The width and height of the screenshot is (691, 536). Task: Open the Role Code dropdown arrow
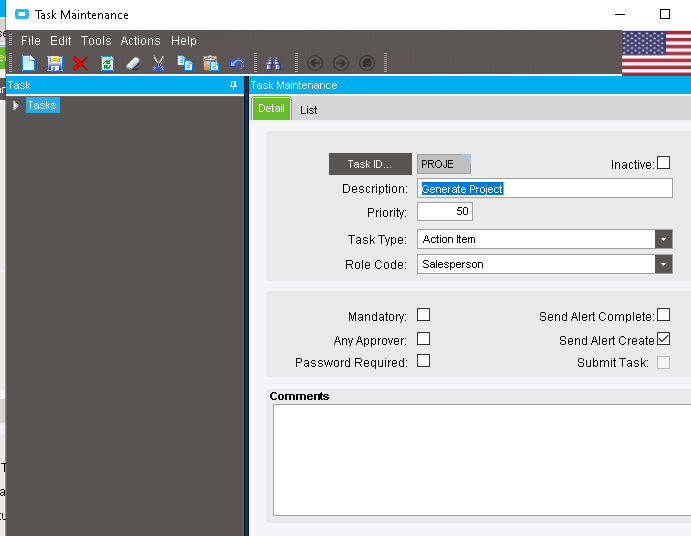[663, 264]
